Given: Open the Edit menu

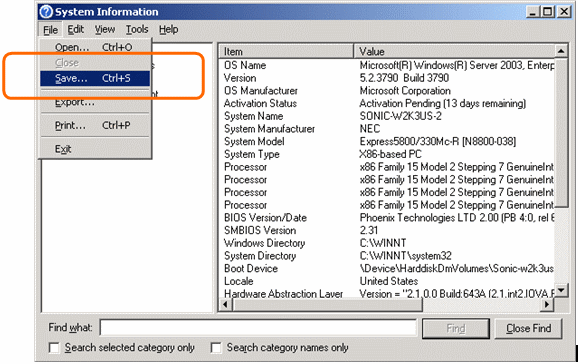Looking at the screenshot, I should pyautogui.click(x=76, y=30).
